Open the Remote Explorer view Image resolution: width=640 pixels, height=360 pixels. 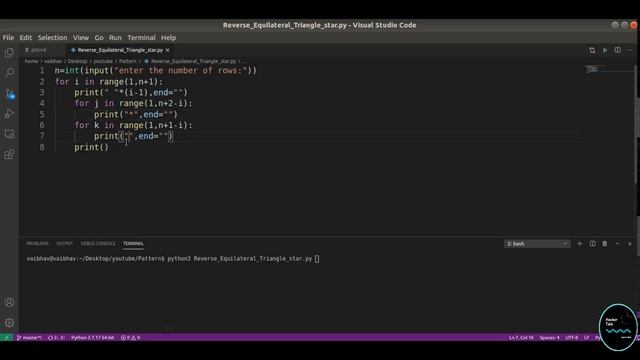coord(9,134)
